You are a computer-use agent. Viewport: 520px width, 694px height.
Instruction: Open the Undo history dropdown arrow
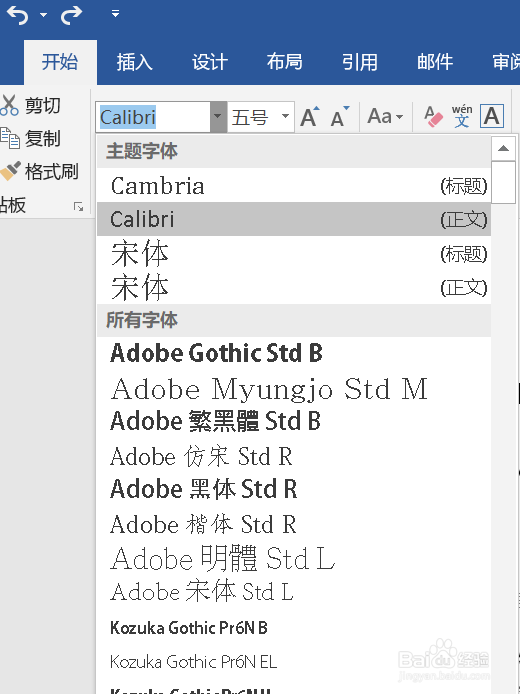43,15
